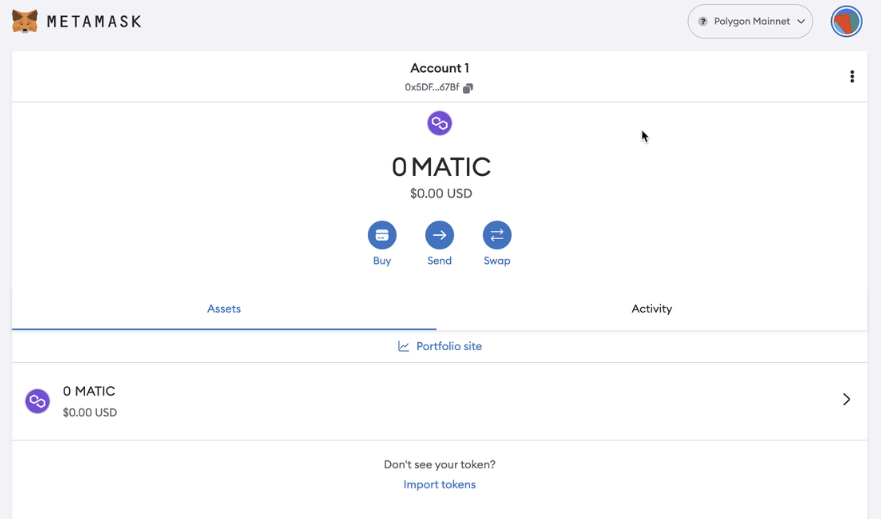Image resolution: width=881 pixels, height=519 pixels.
Task: Open the Portfolio site link
Action: coord(449,346)
